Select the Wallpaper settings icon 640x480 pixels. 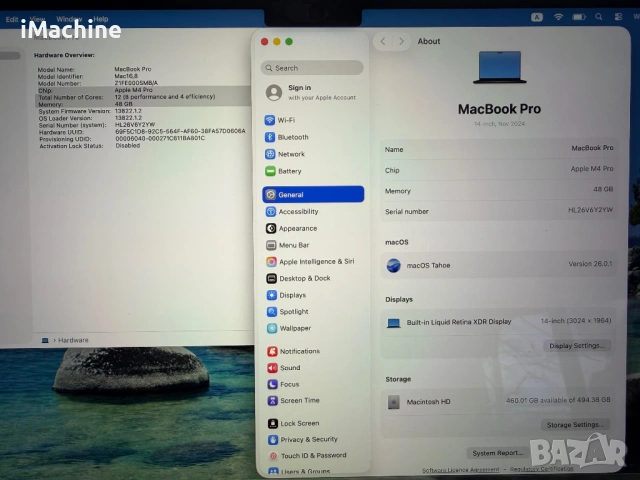pos(272,328)
